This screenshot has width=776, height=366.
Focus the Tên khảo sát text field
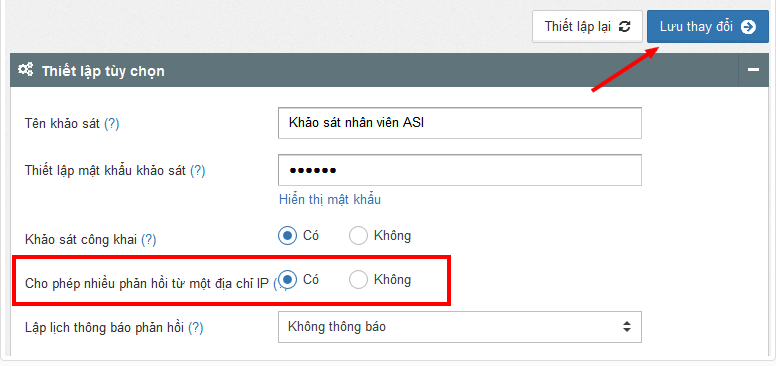pos(460,123)
